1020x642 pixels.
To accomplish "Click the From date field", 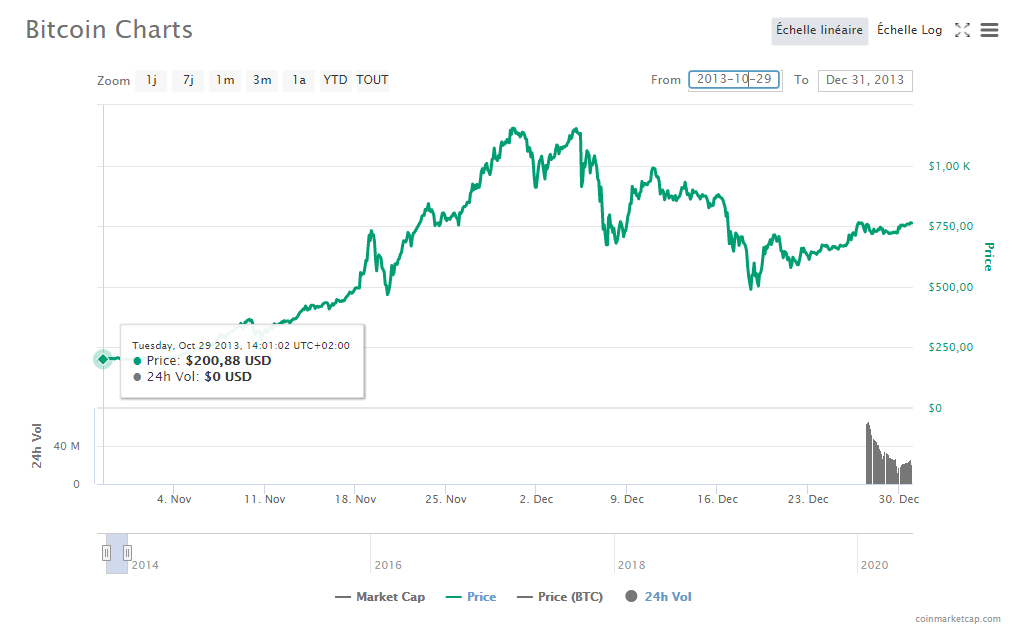I will [734, 80].
